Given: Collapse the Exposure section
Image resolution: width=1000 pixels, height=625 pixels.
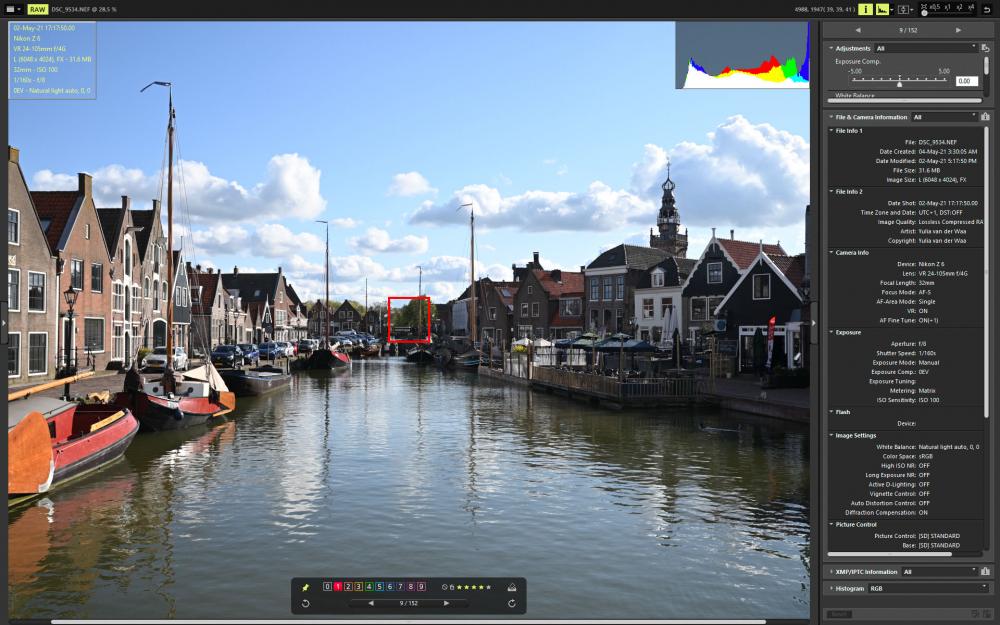Looking at the screenshot, I should coord(832,332).
